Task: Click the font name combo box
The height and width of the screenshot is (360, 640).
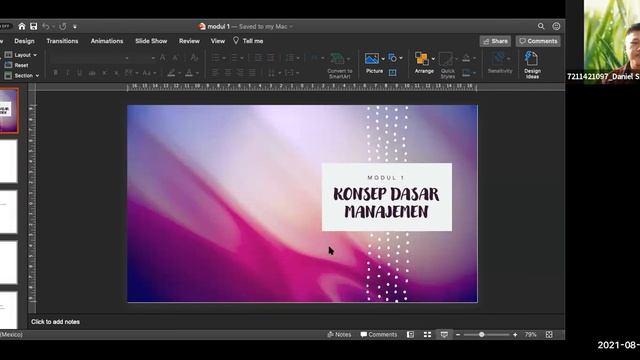Action: 90,58
